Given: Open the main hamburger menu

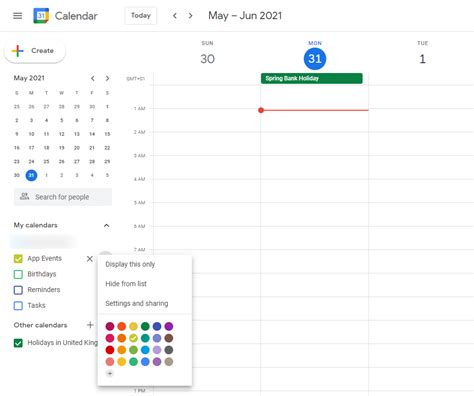Looking at the screenshot, I should click(18, 16).
